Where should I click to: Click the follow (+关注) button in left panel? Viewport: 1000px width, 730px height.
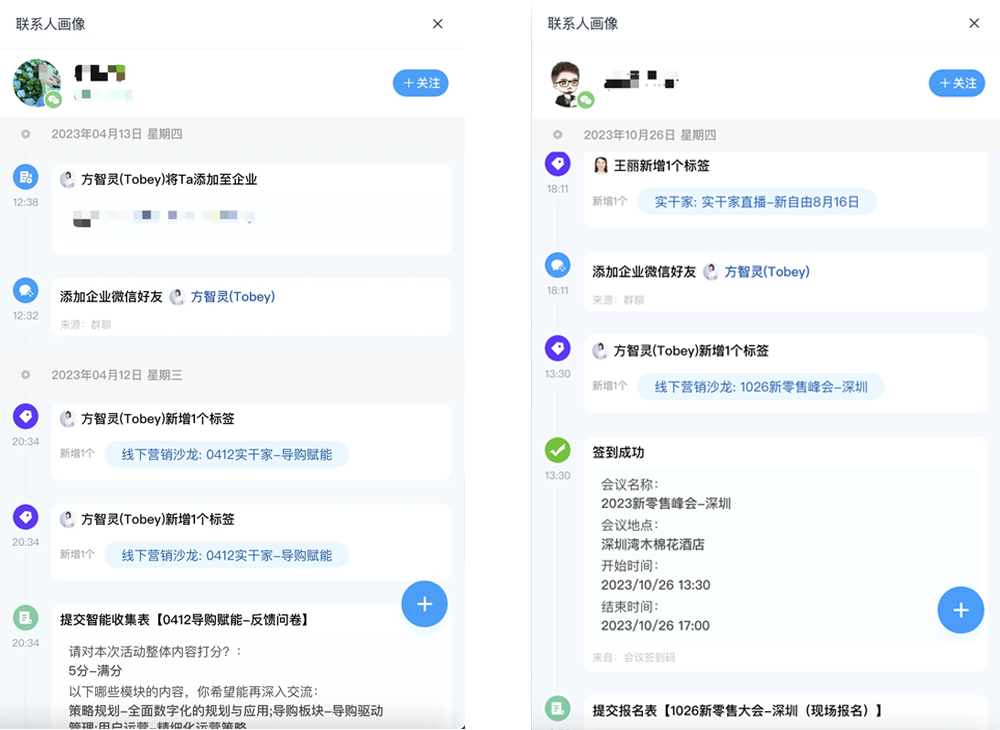pos(420,83)
